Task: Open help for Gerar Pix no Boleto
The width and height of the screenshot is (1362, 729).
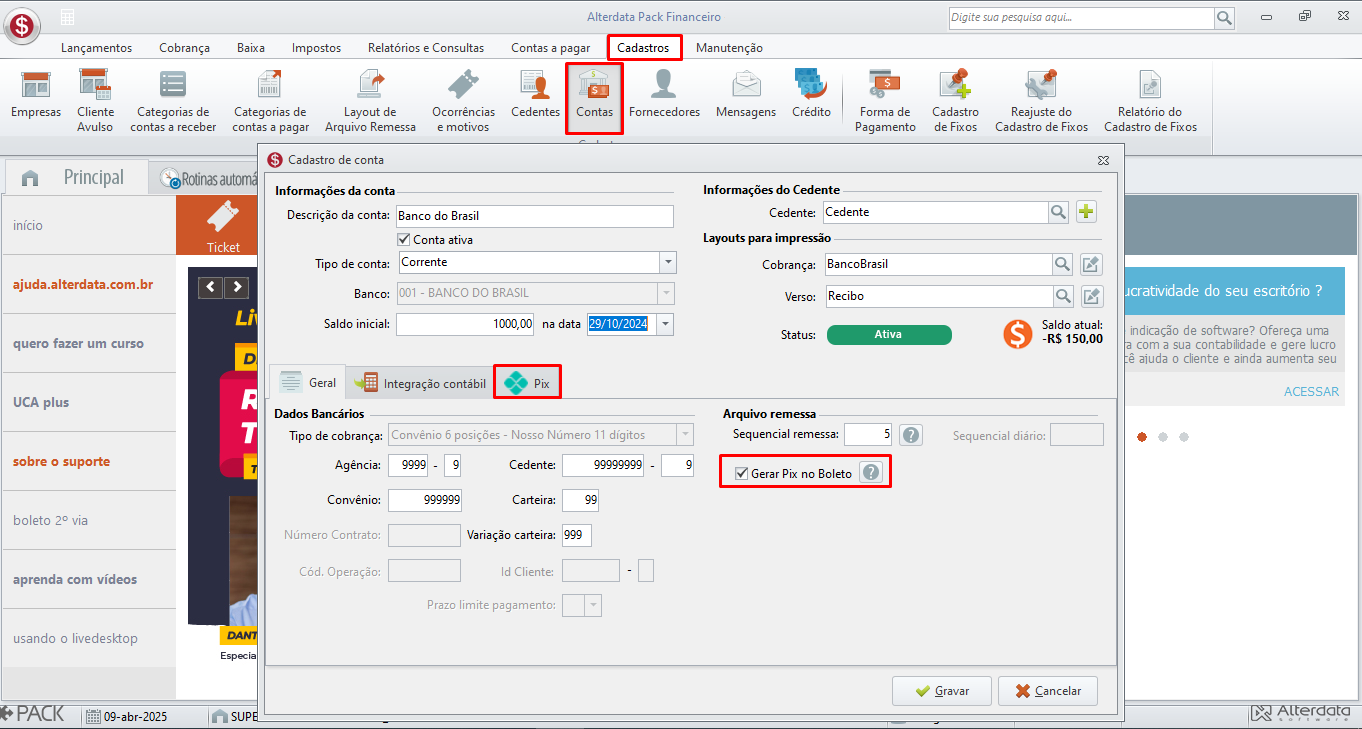Action: coord(871,473)
